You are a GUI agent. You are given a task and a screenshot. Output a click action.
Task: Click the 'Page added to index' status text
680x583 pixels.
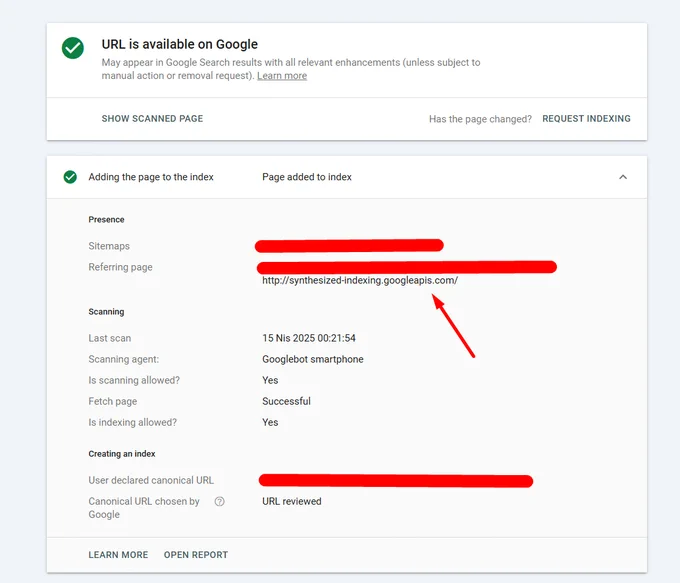[307, 177]
